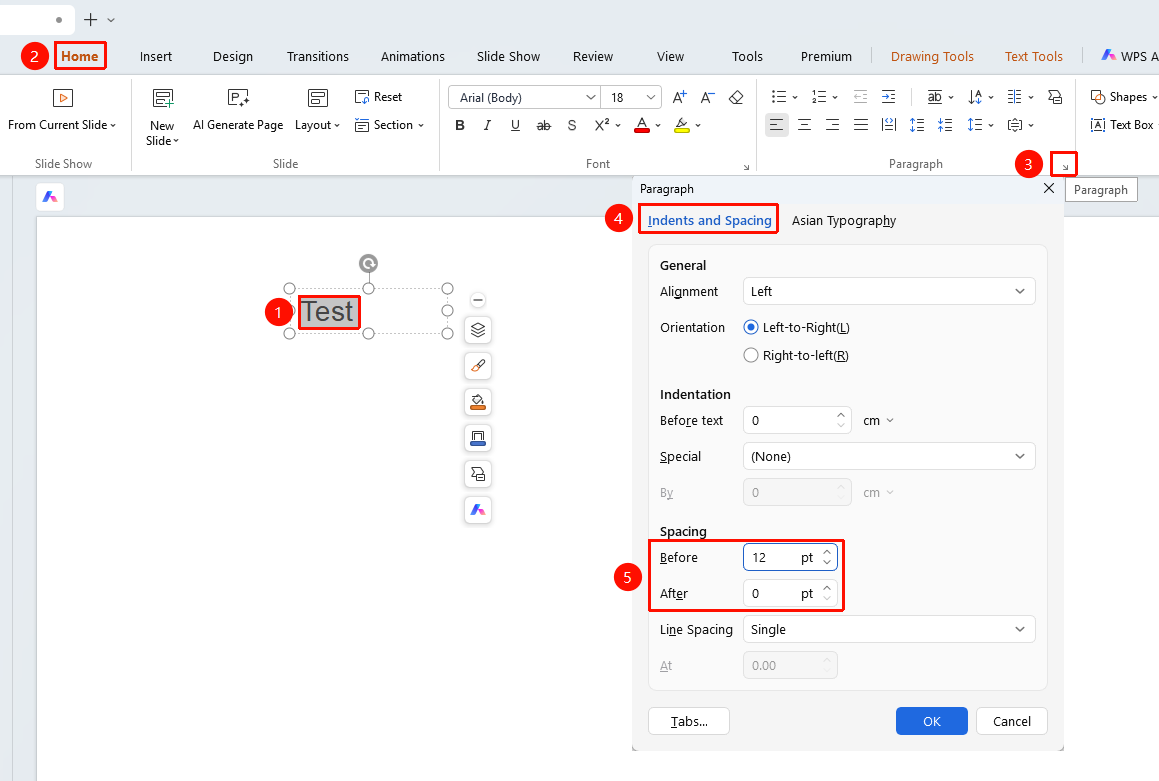Open the font color picker
This screenshot has width=1159, height=781.
point(658,126)
